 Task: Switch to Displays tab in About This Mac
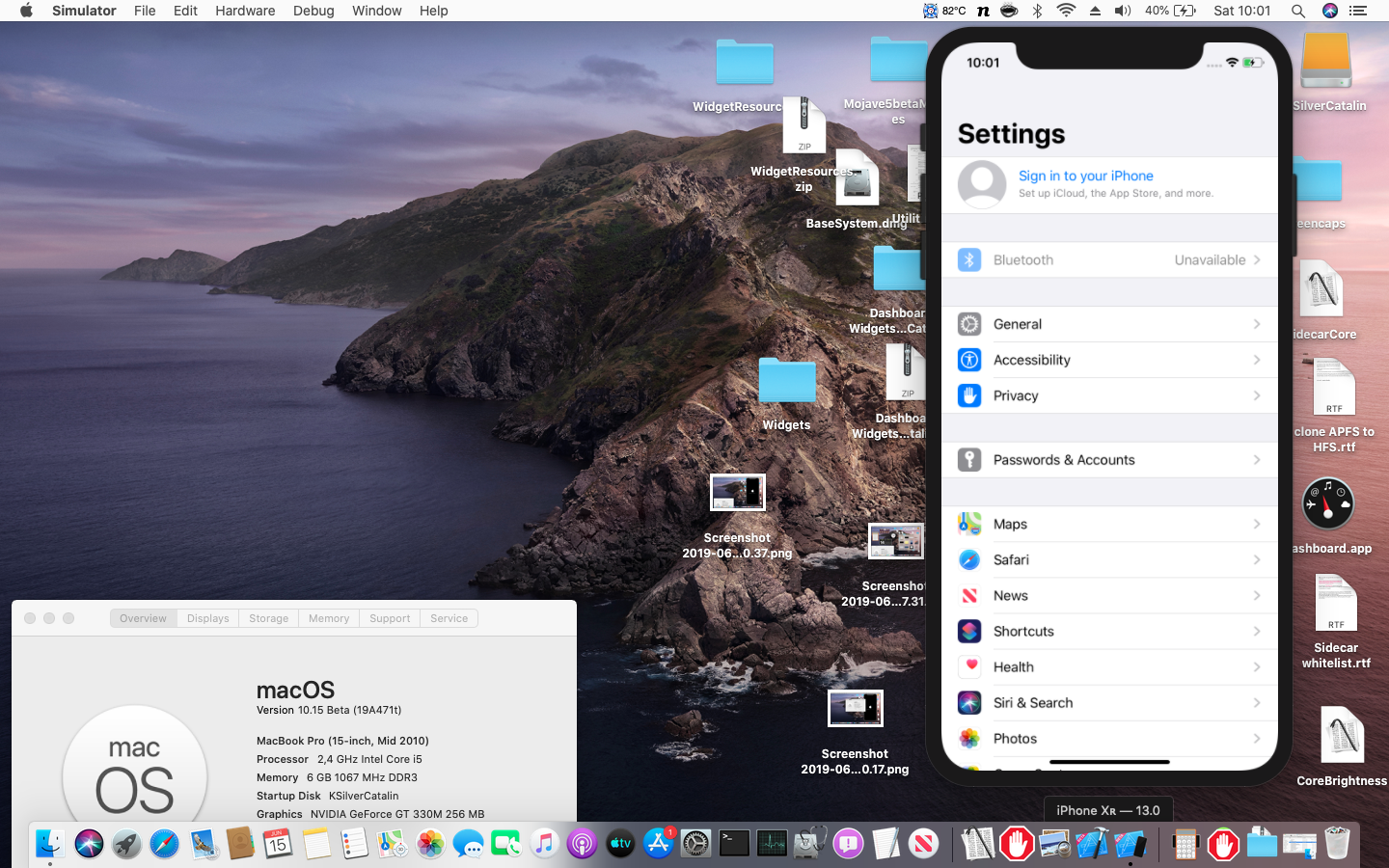[208, 618]
